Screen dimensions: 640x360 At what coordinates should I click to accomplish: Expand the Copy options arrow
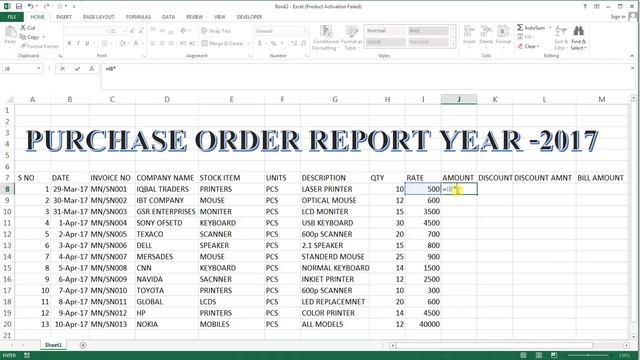[x=44, y=37]
